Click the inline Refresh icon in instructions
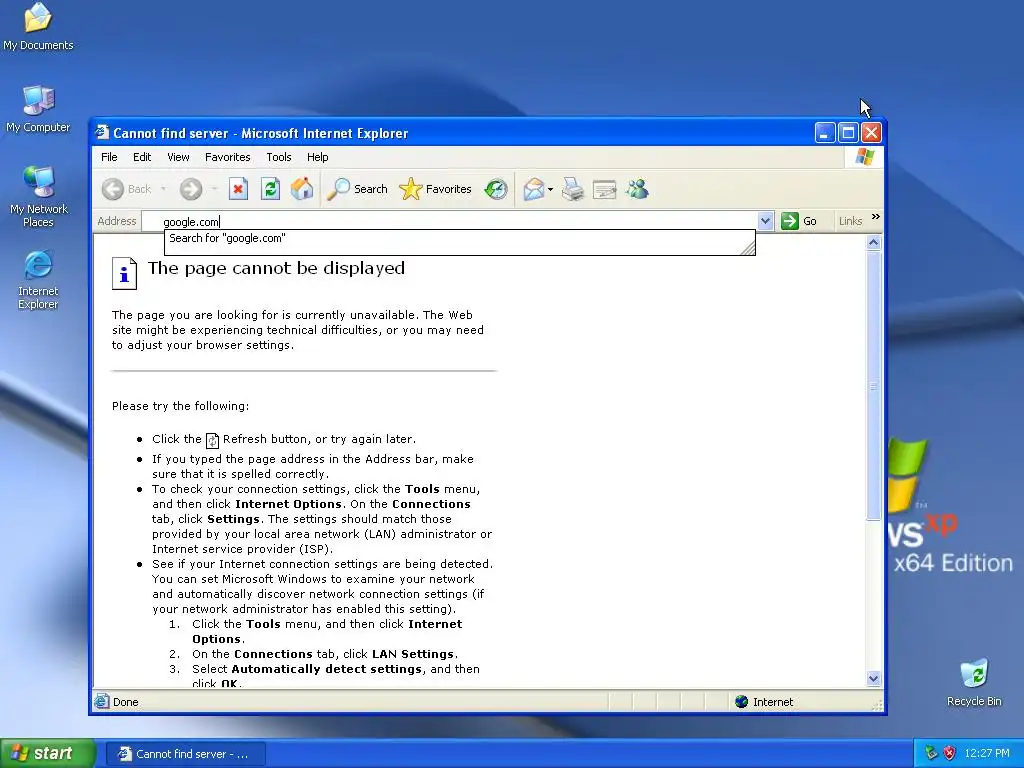Viewport: 1024px width, 768px height. point(212,440)
